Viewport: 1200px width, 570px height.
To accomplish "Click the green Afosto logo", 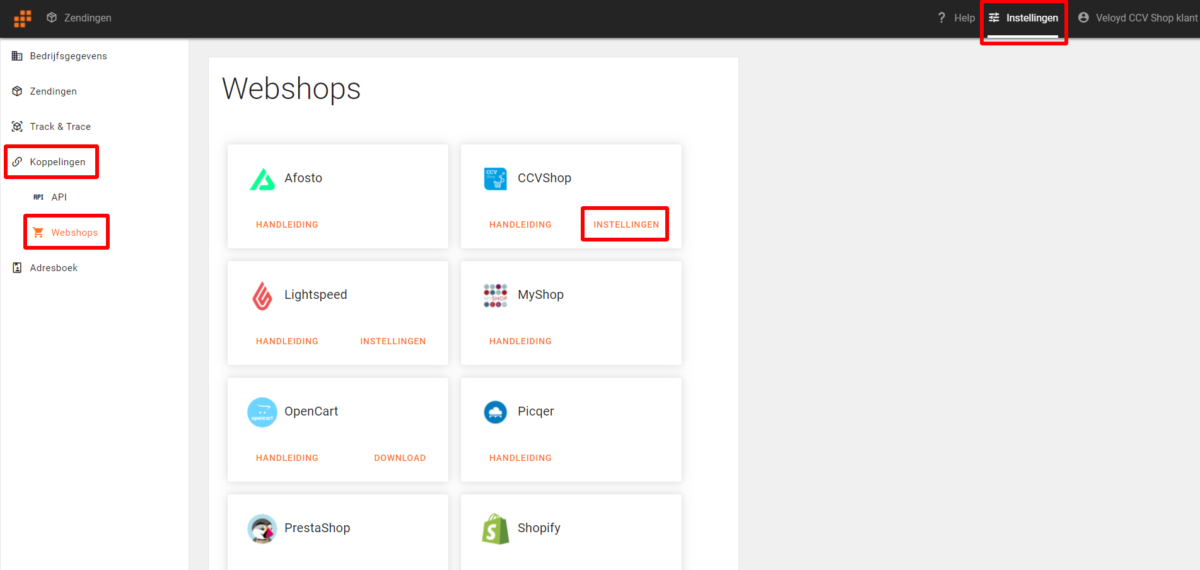I will point(262,179).
